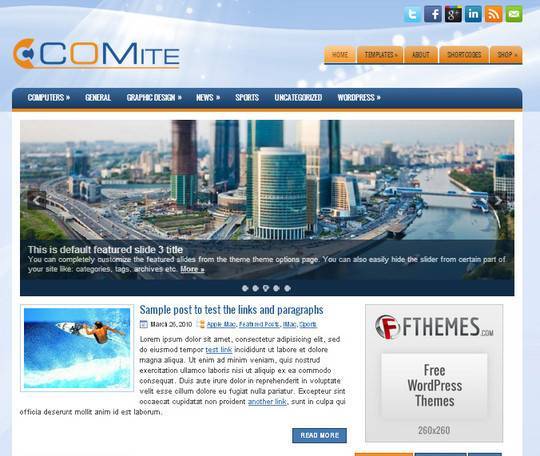Open the LinkedIn social icon

tap(473, 14)
